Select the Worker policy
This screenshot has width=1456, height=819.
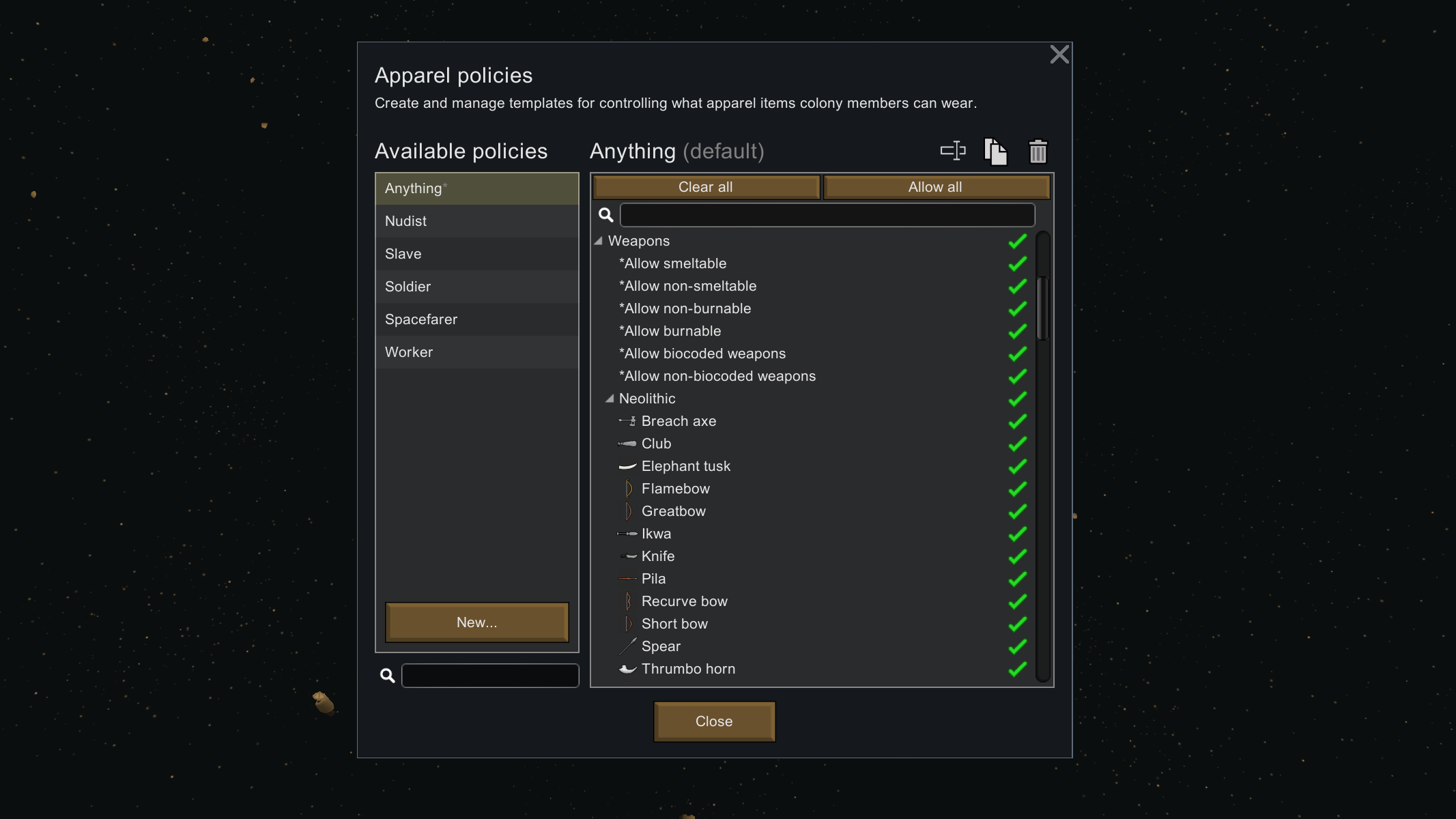(x=477, y=352)
